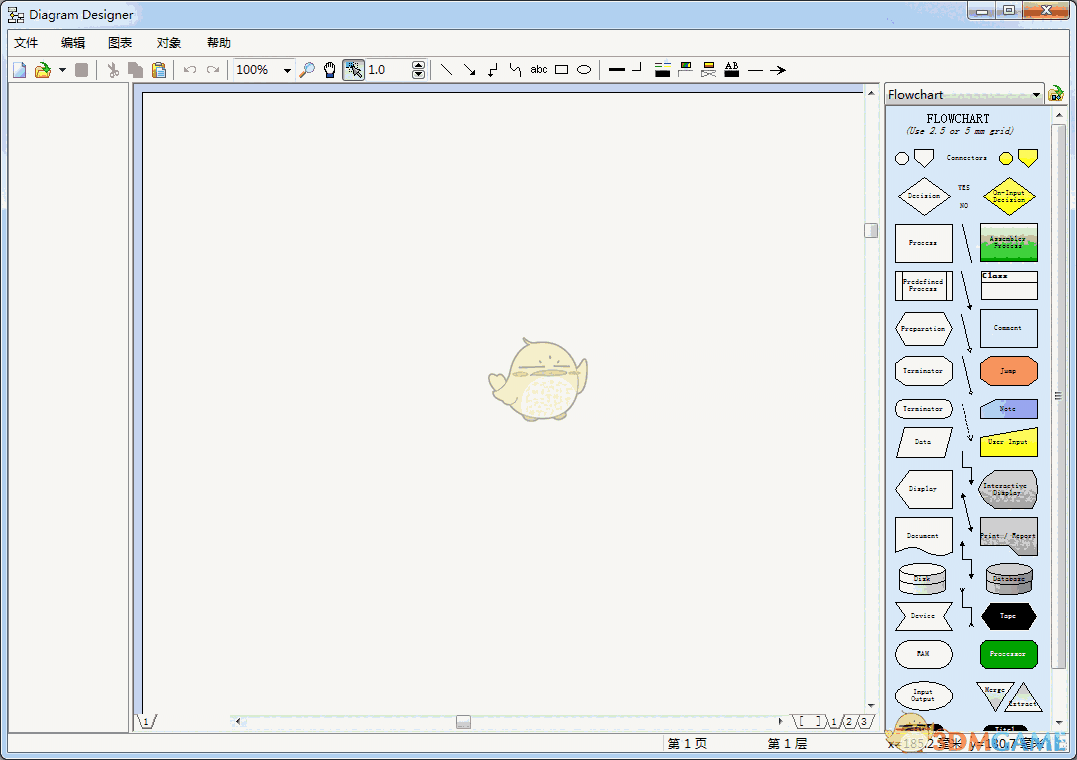Click the New document icon

(20, 70)
